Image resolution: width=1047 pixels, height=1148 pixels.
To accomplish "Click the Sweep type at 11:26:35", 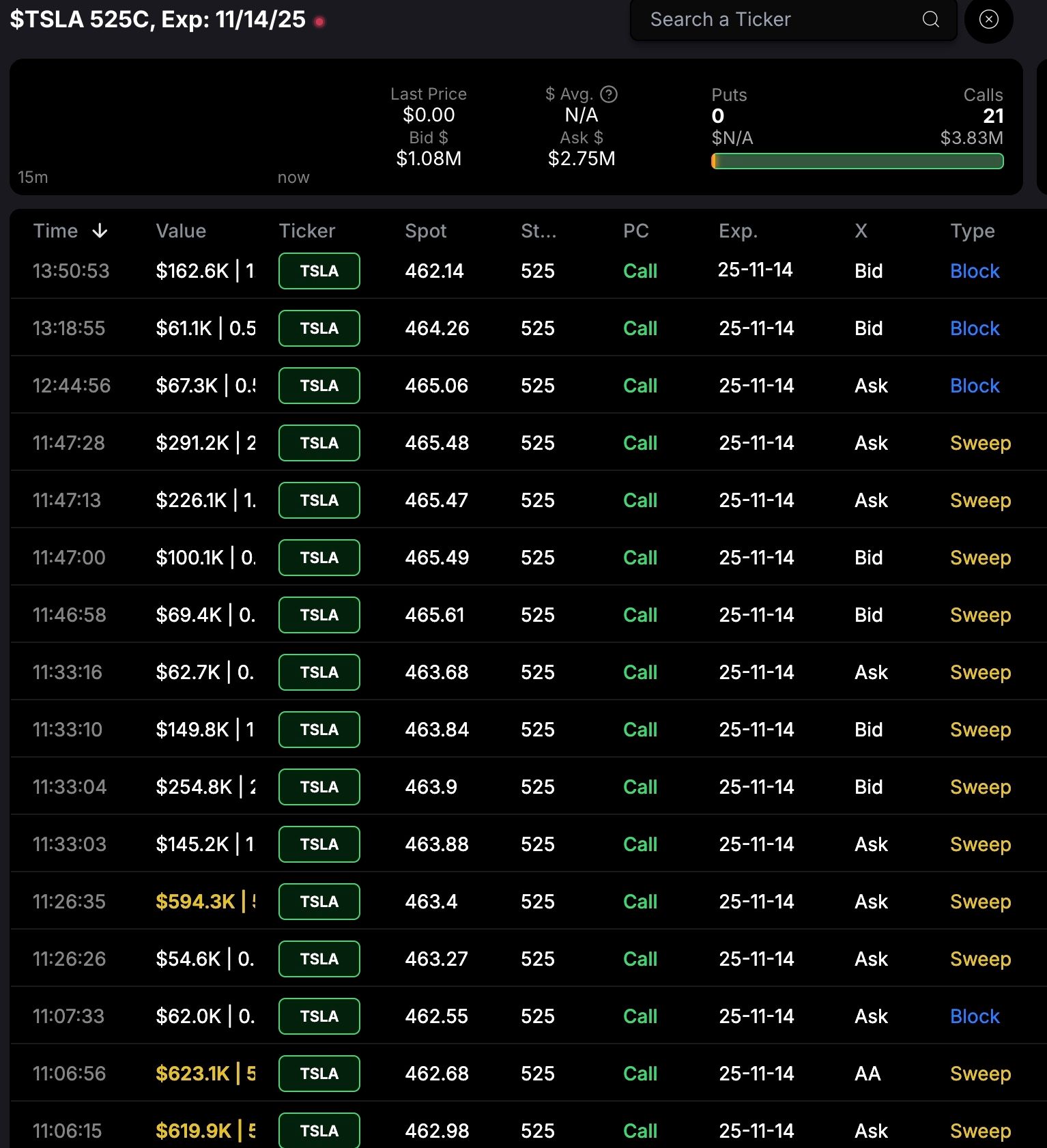I will (x=981, y=902).
